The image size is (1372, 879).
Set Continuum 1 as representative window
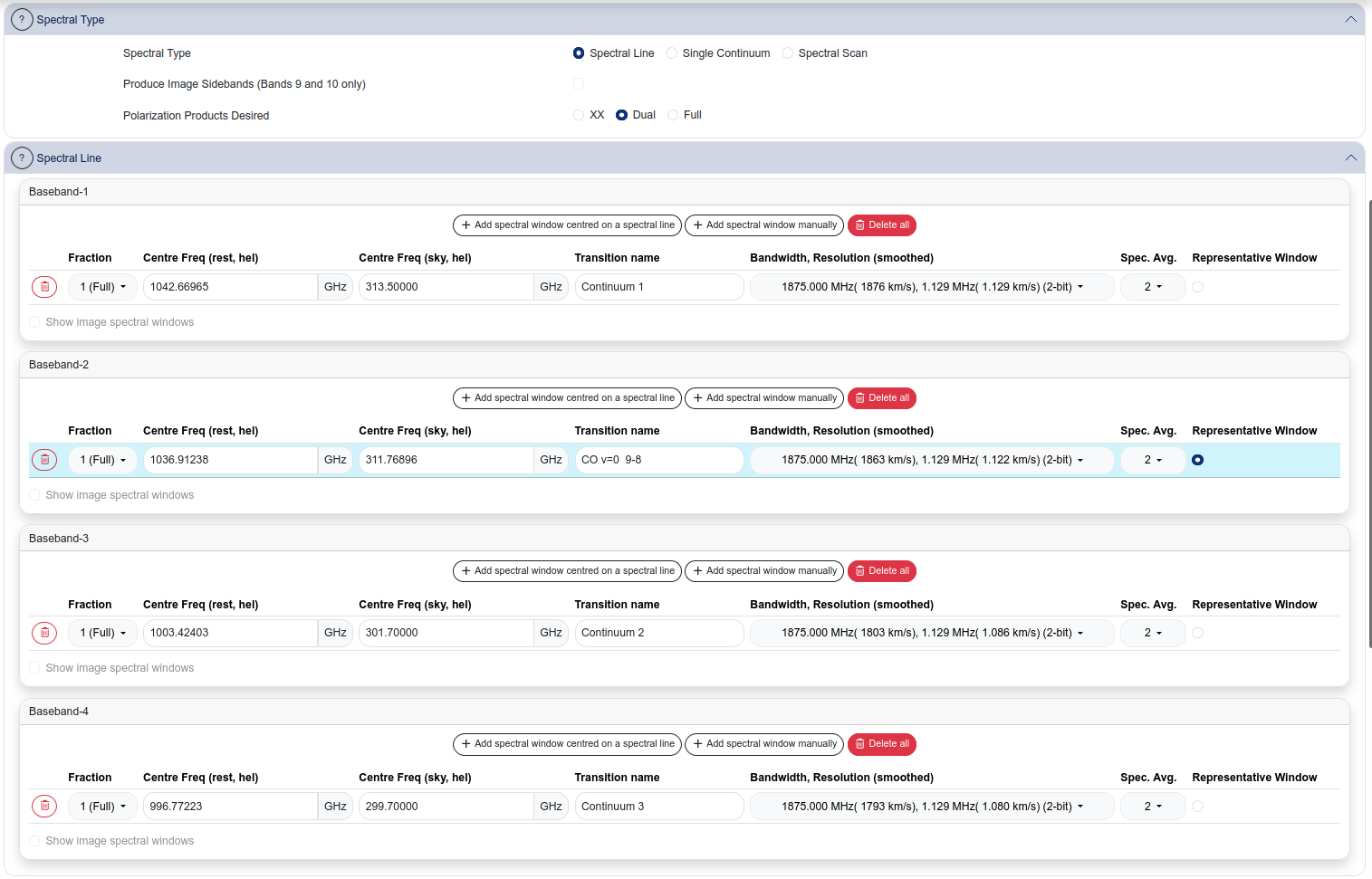coord(1197,287)
